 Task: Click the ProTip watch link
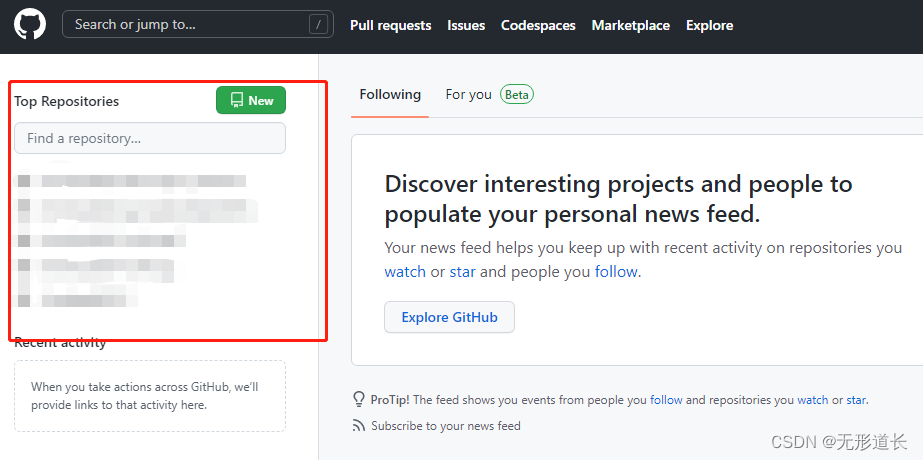pos(813,400)
